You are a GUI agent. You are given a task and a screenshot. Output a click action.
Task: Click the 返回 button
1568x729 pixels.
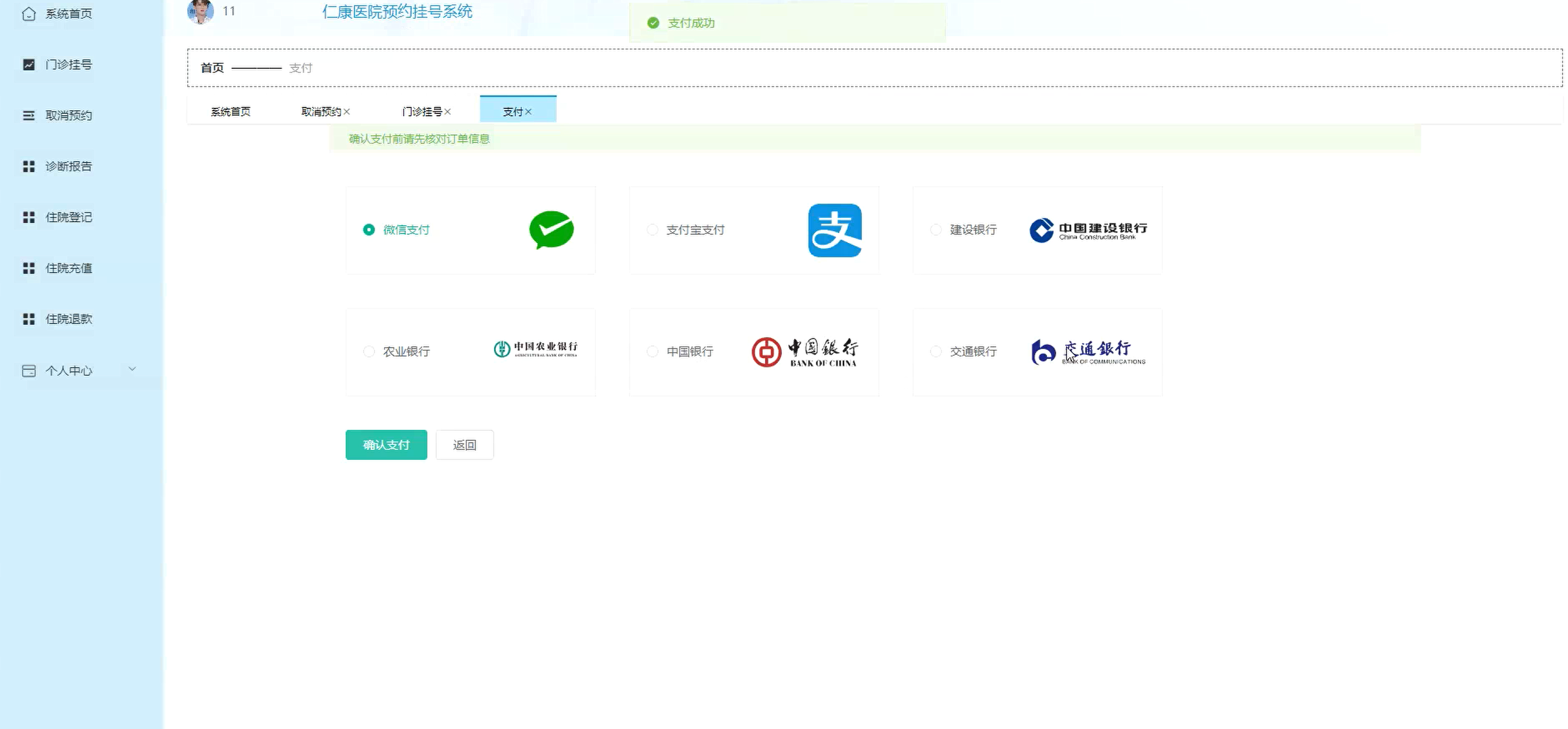(x=465, y=445)
